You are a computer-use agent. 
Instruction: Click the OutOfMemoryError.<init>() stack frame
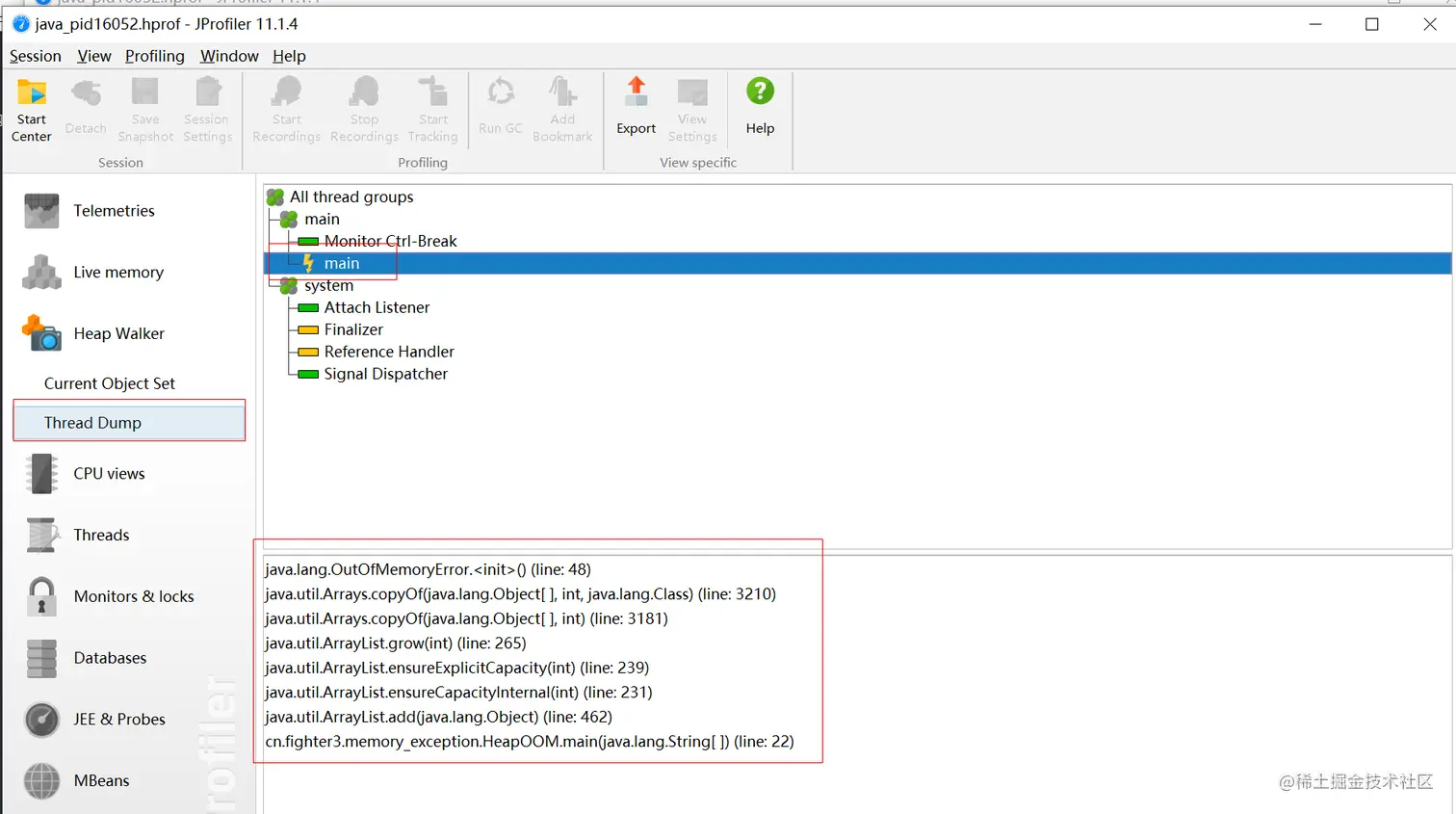(429, 569)
